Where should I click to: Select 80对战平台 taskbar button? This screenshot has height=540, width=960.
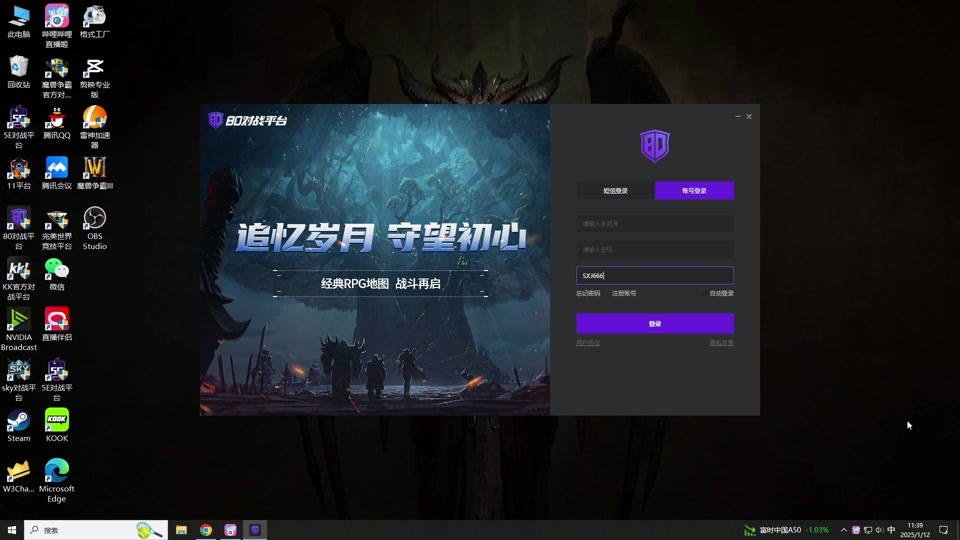pyautogui.click(x=255, y=530)
